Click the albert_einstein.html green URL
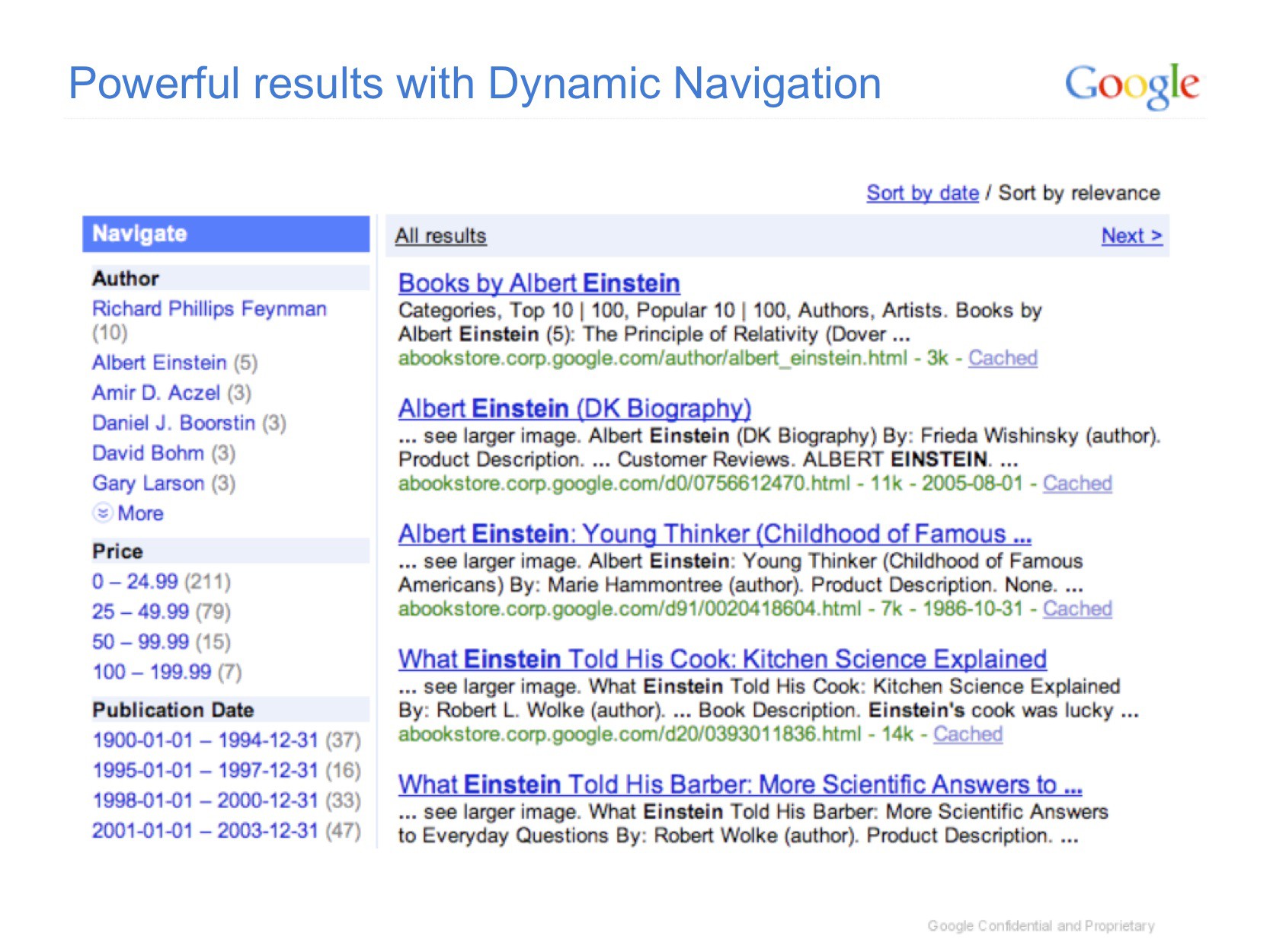Image resolution: width=1270 pixels, height=952 pixels. point(653,358)
